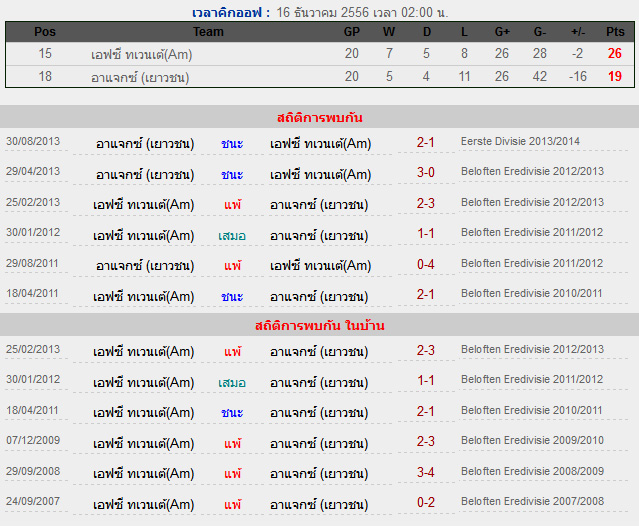Viewport: 639px width, 526px height.
Task: Click section heading 'สถิติการพบกัน ในบ้าน'
Action: [x=320, y=326]
